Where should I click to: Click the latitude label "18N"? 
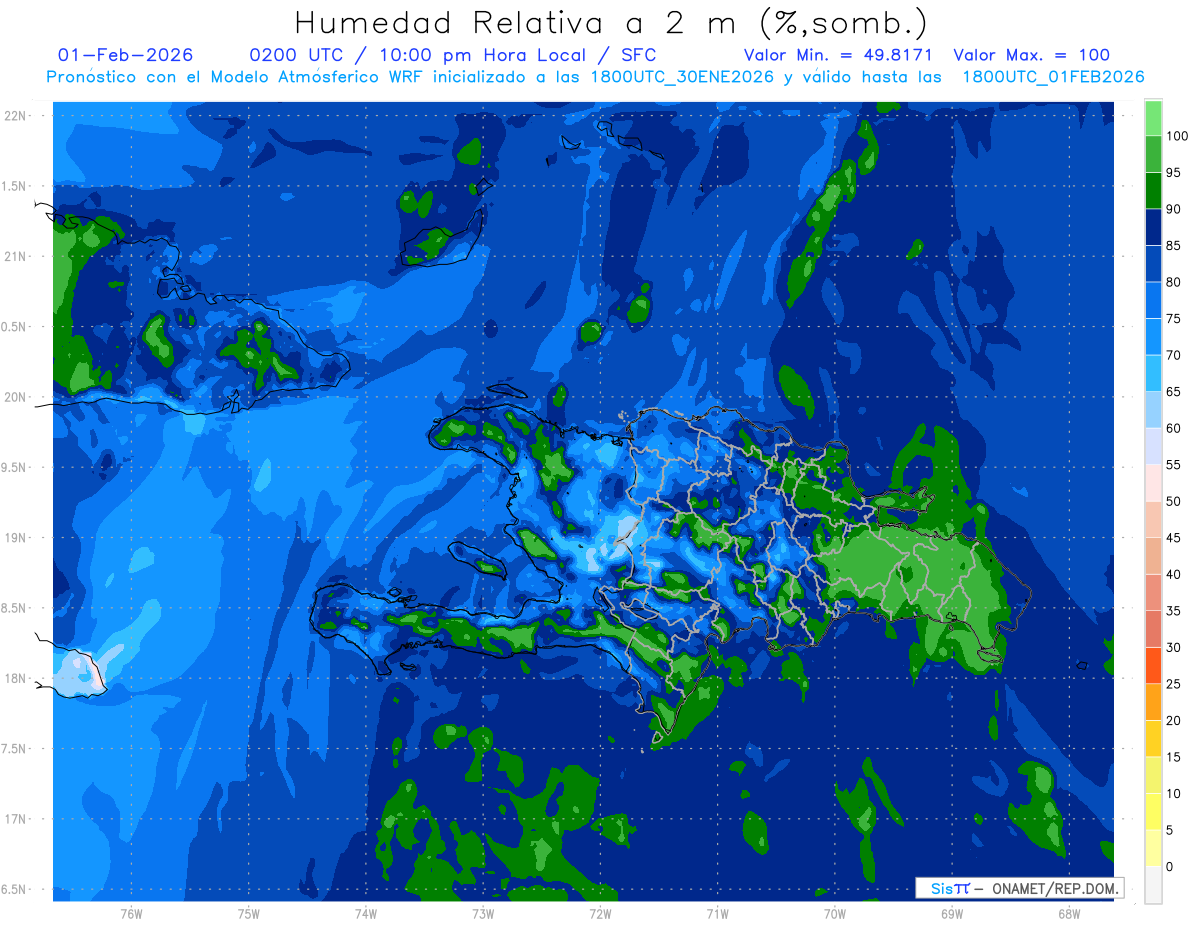(x=15, y=678)
